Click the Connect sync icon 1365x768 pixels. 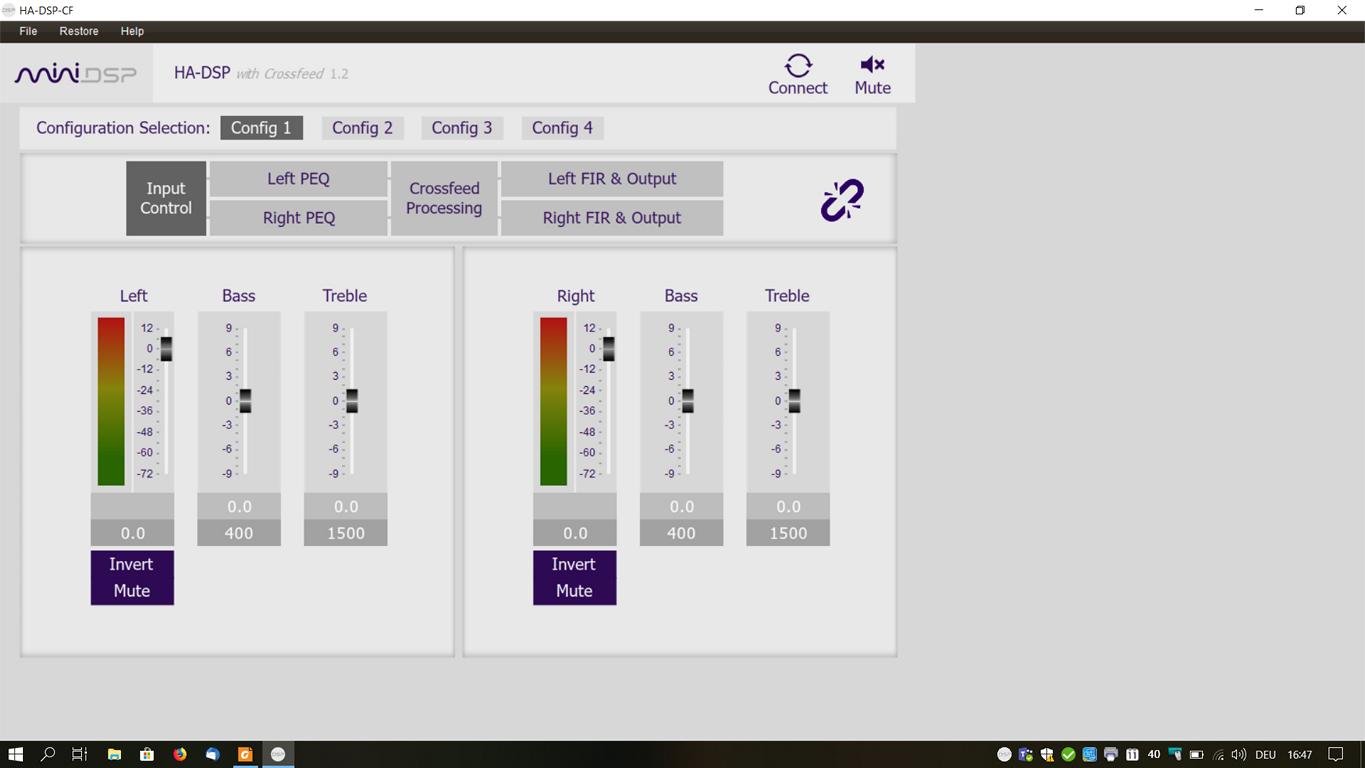click(797, 66)
